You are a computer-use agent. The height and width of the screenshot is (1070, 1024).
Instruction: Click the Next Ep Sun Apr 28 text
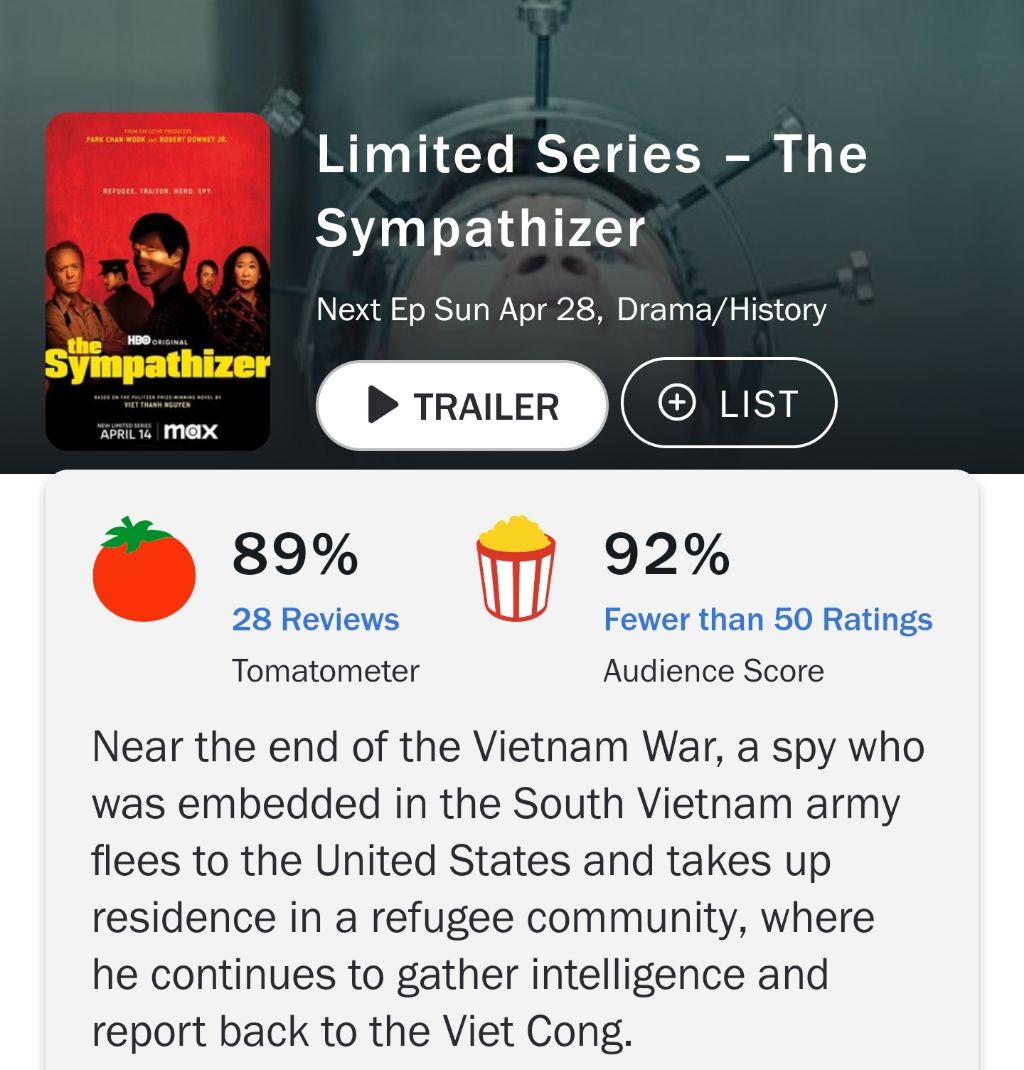point(460,310)
